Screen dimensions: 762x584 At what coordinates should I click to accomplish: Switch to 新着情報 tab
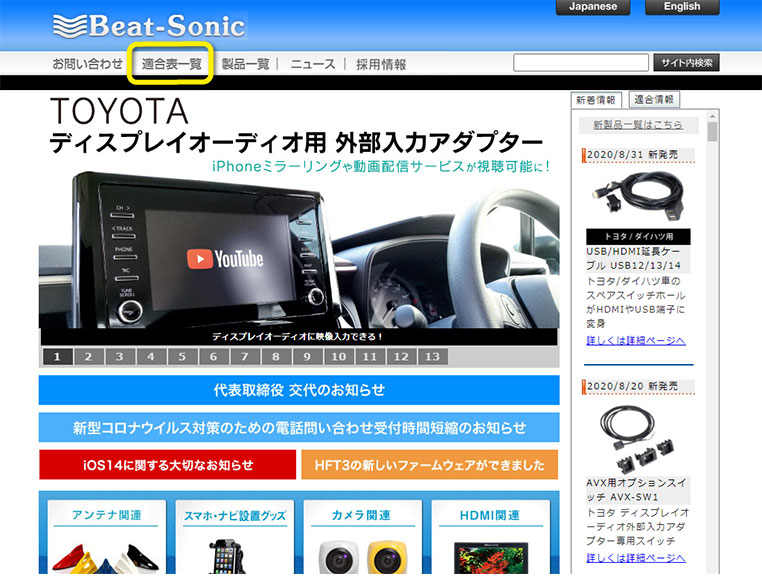coord(596,100)
